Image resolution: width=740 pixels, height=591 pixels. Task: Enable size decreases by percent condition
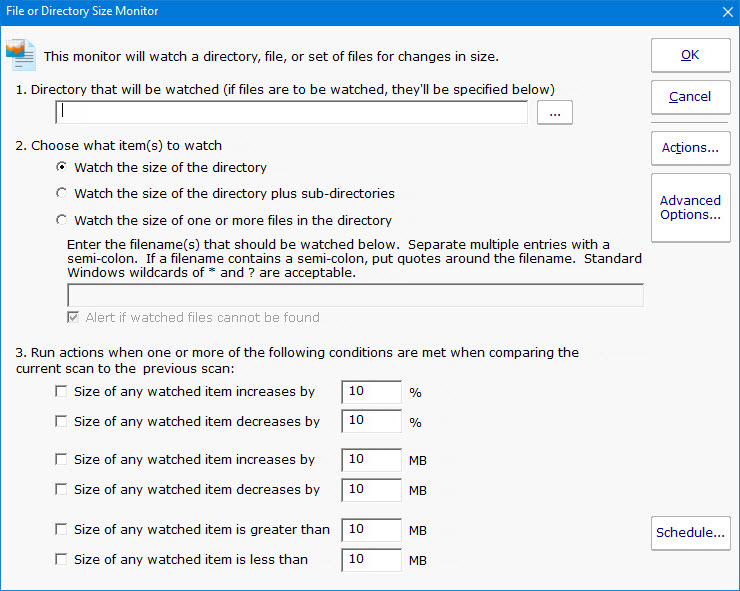click(61, 422)
